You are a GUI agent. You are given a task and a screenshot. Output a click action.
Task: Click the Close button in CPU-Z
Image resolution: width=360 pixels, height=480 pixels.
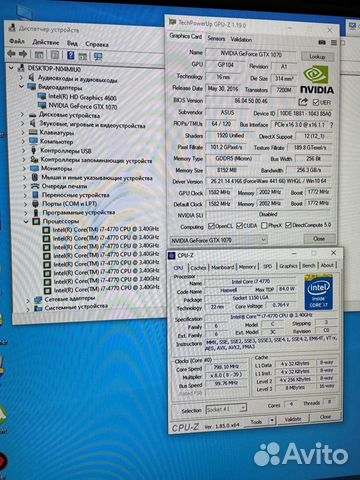click(325, 417)
